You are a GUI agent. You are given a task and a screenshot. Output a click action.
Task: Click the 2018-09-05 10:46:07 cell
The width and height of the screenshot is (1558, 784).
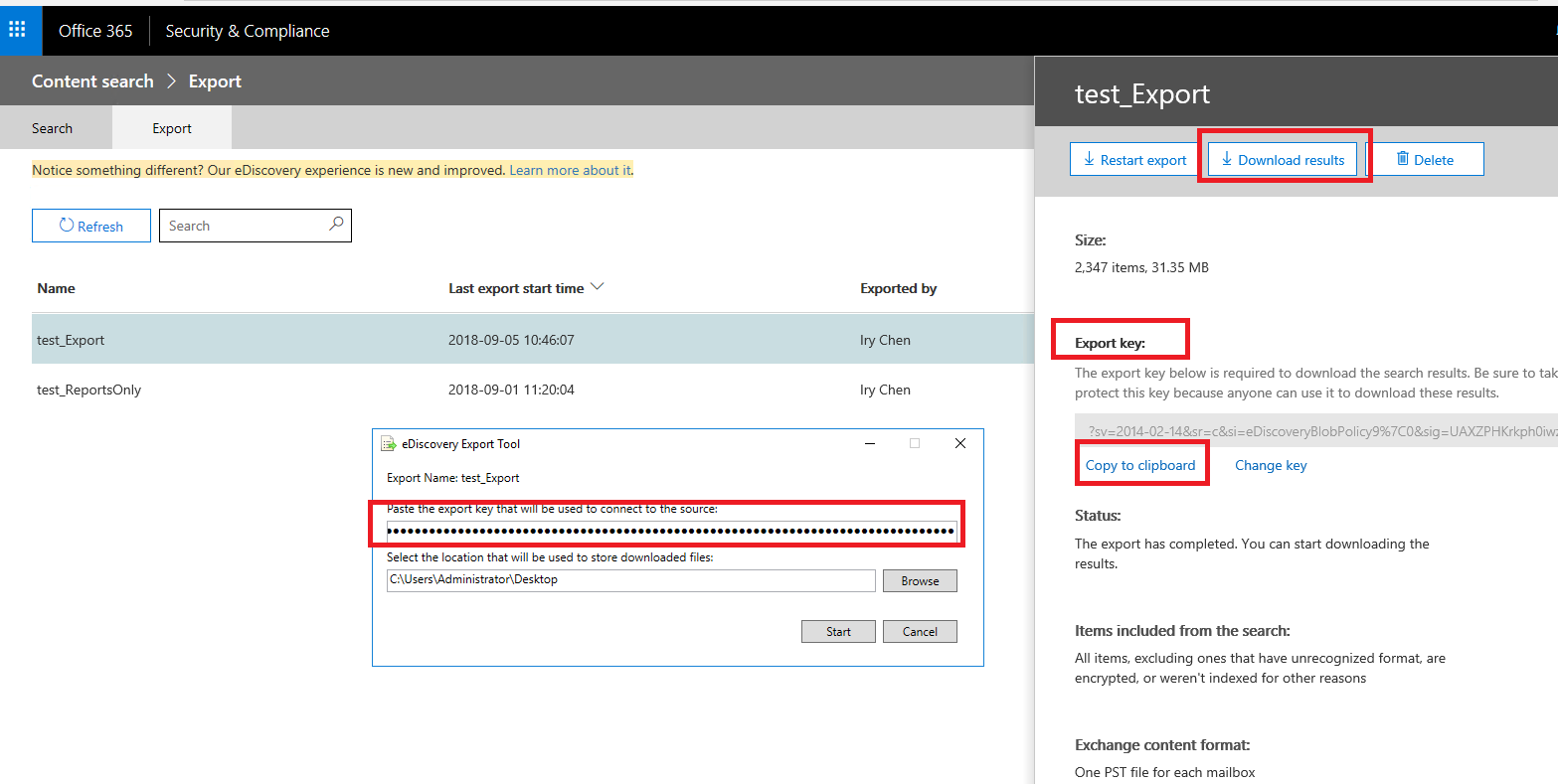[511, 340]
